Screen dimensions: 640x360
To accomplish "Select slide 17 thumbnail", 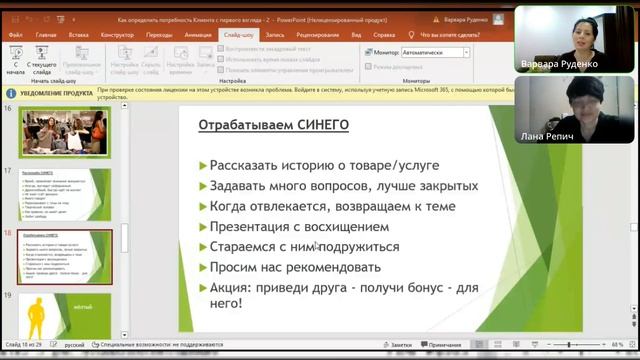I will point(64,195).
